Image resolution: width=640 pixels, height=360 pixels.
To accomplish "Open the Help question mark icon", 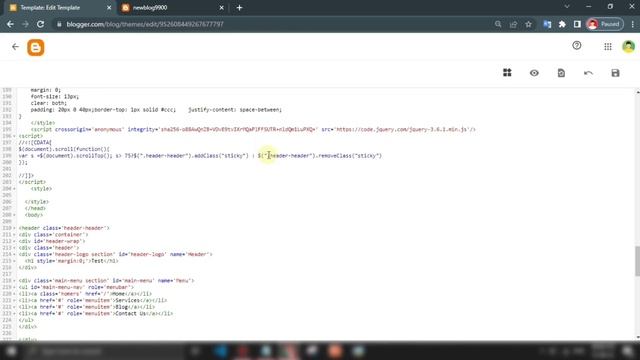I will point(576,46).
